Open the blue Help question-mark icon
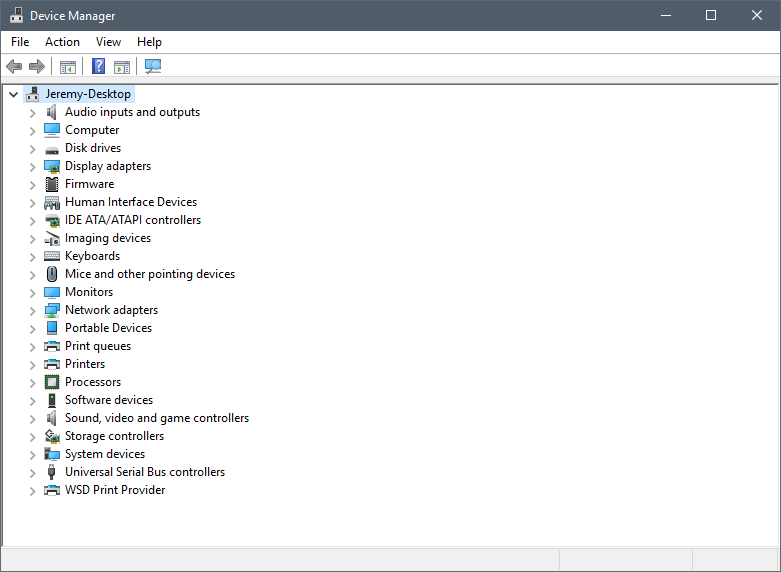781x572 pixels. coord(99,66)
